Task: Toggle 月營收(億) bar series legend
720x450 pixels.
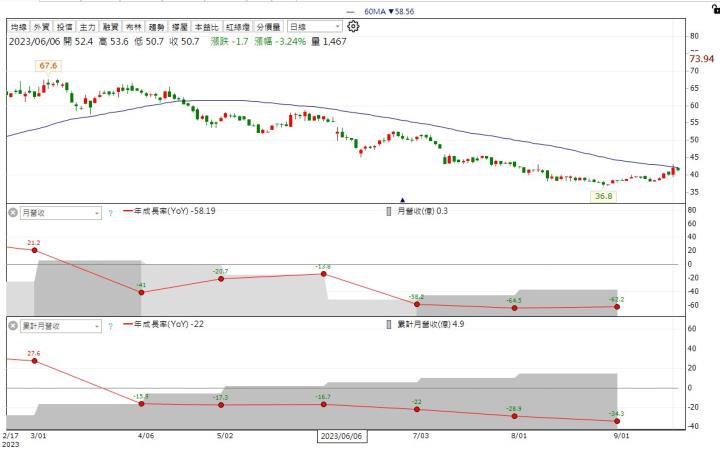Action: [420, 212]
